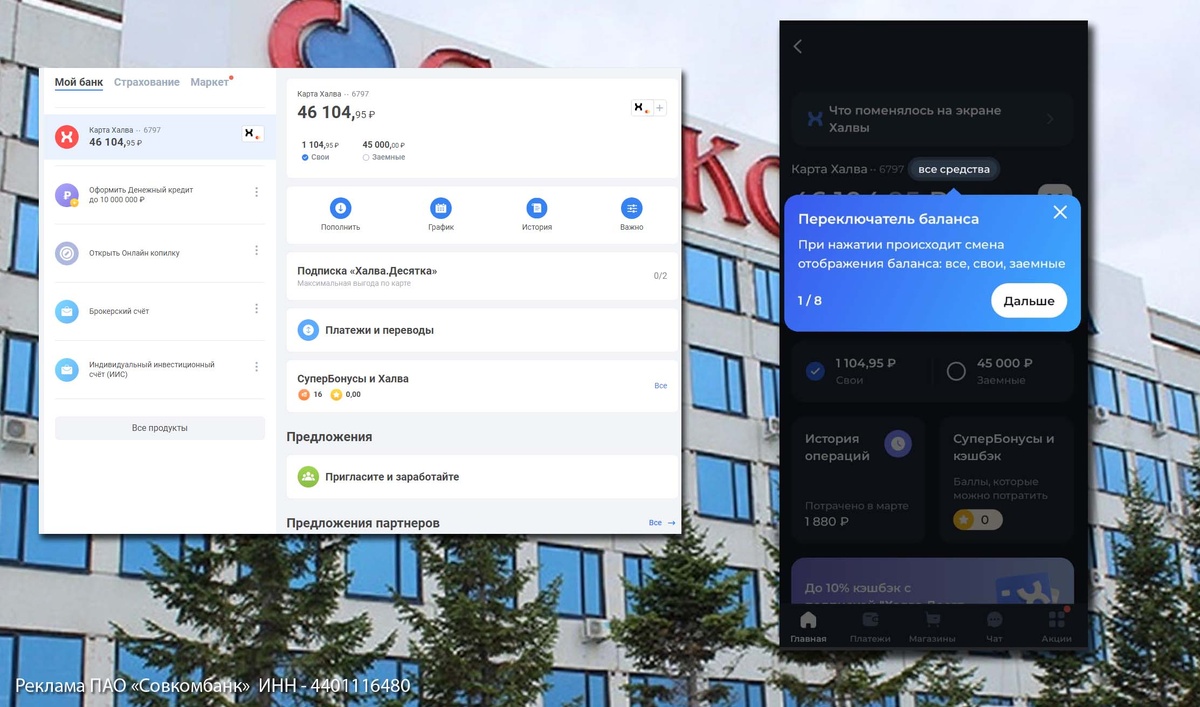Open the СуперБонусы и кэшбэк card

click(x=1006, y=480)
